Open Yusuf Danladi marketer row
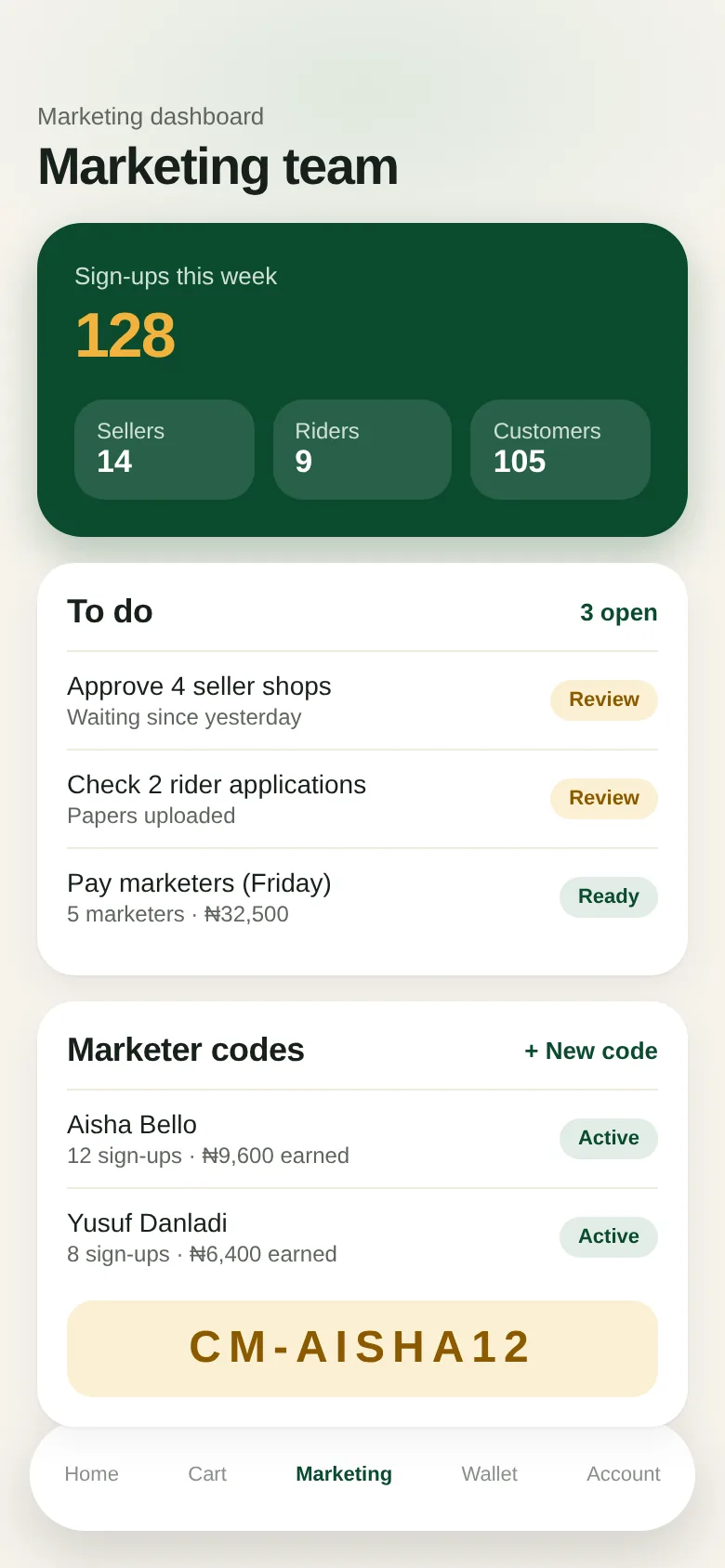The height and width of the screenshot is (1568, 725). (362, 1237)
